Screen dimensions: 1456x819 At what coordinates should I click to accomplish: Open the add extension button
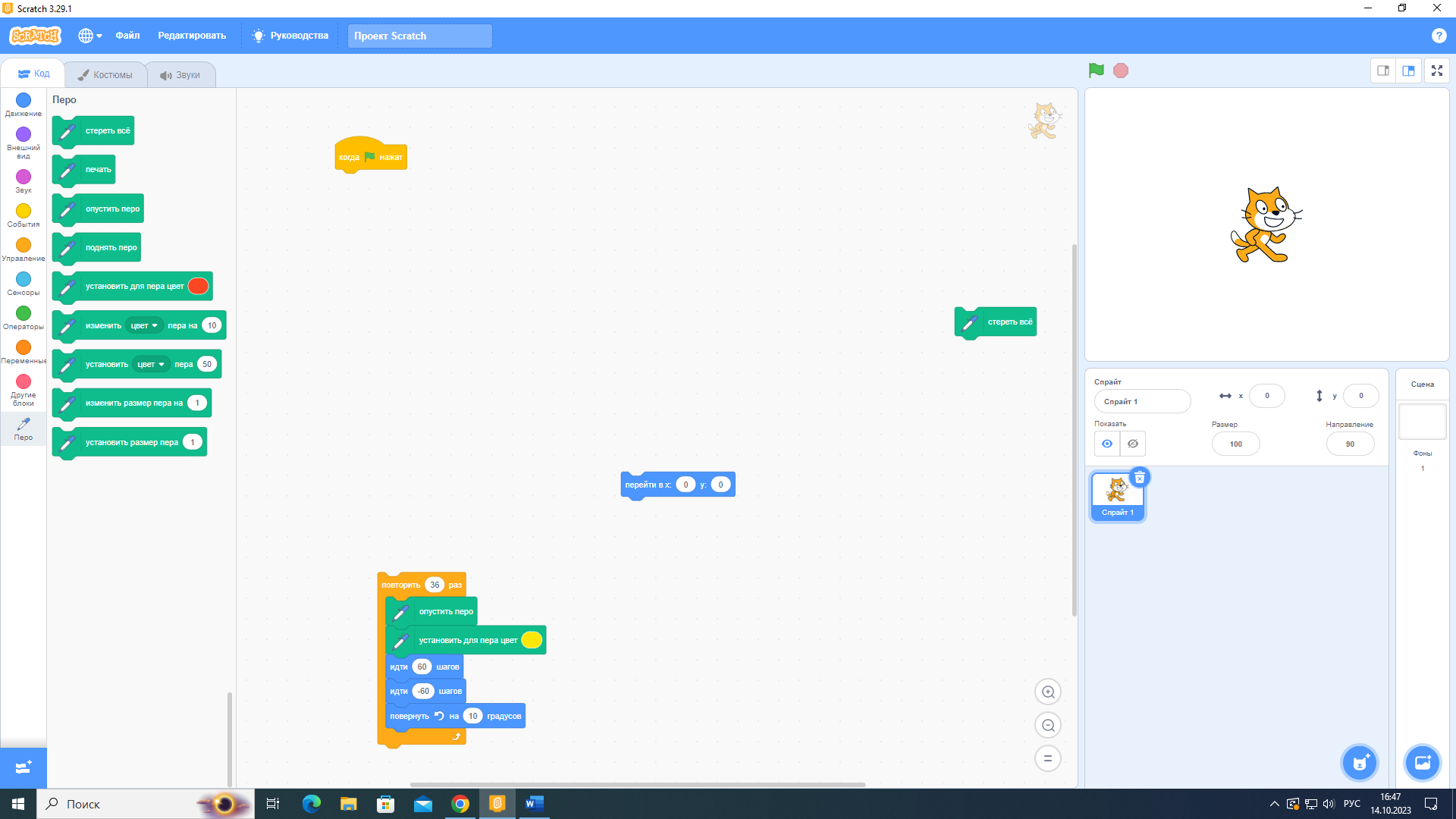click(23, 767)
